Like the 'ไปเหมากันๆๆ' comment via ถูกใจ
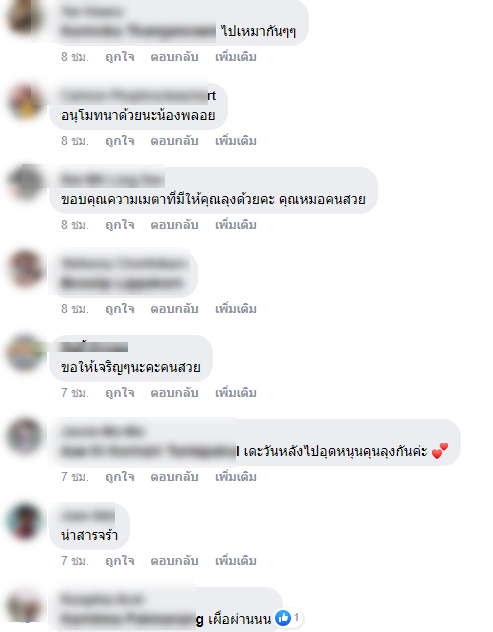This screenshot has height=632, width=493. (x=120, y=57)
